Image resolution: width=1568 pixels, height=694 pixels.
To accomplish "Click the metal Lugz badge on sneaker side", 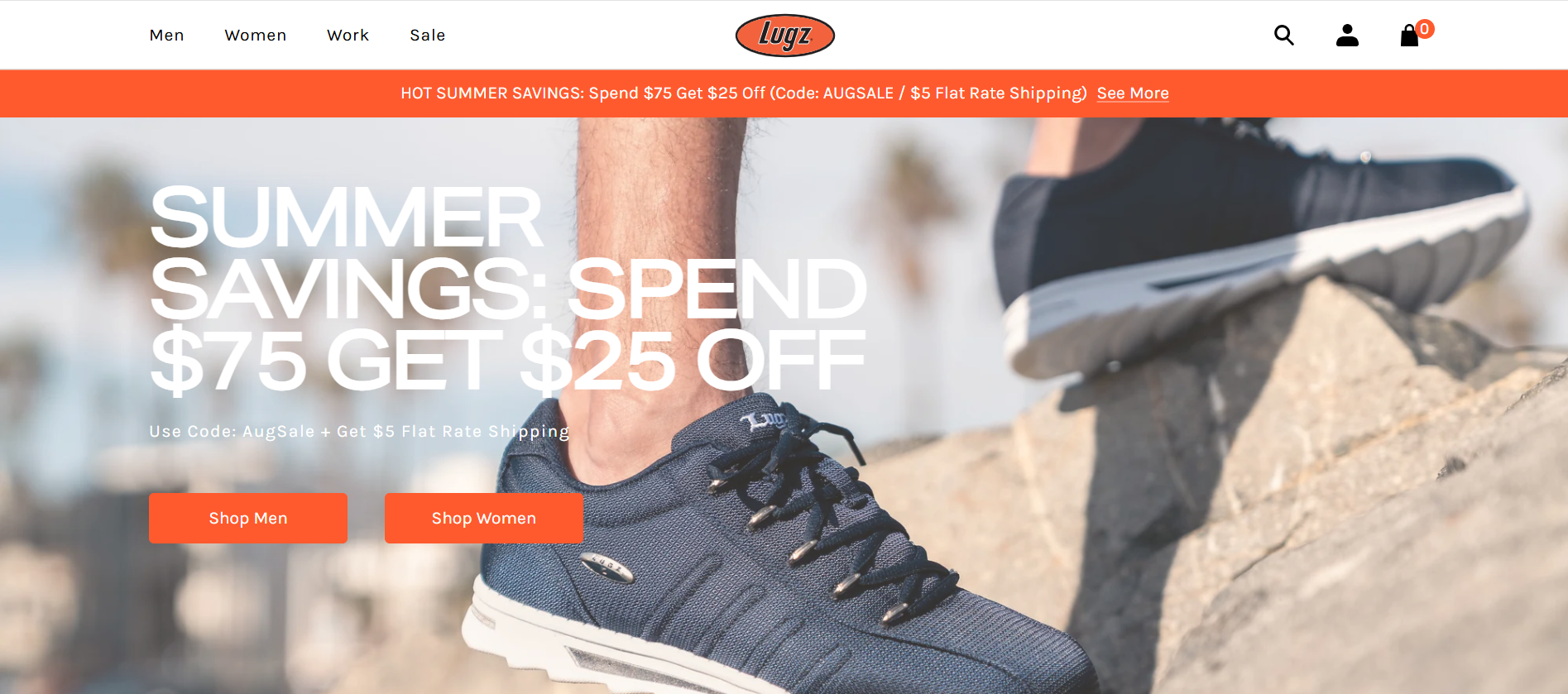I will 607,567.
